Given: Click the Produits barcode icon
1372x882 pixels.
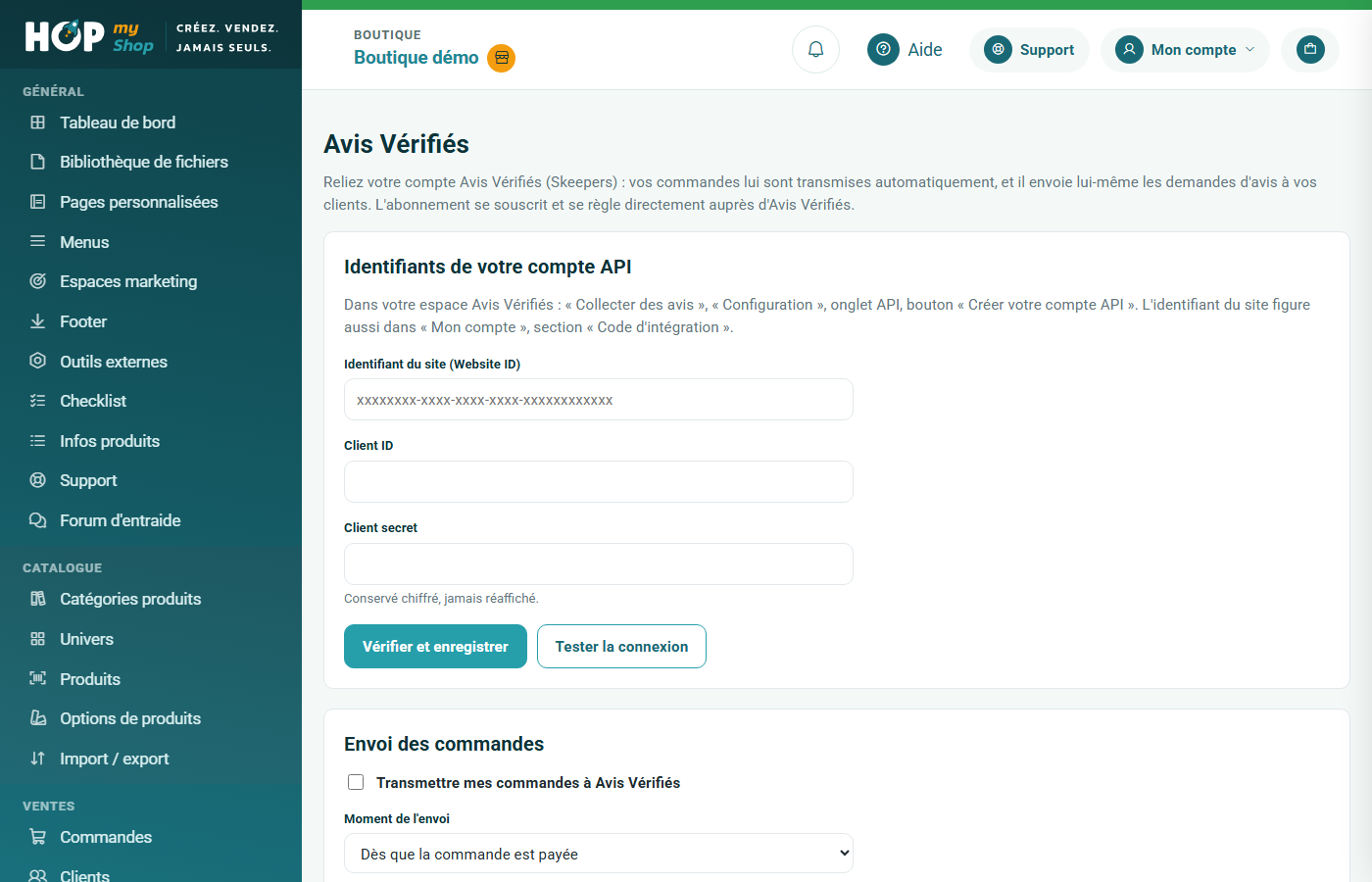Looking at the screenshot, I should pyautogui.click(x=38, y=678).
